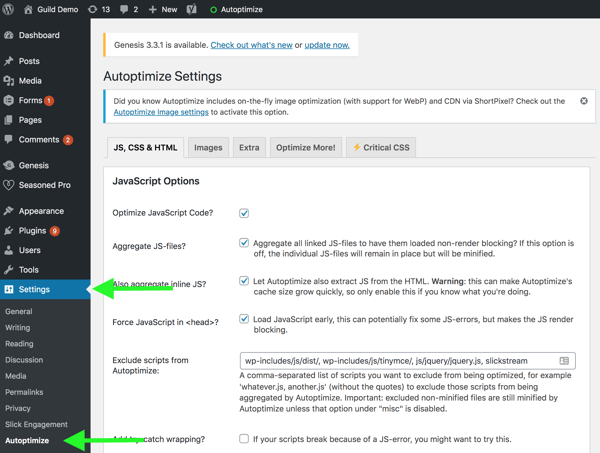Click the Forms sidebar icon

(x=9, y=100)
